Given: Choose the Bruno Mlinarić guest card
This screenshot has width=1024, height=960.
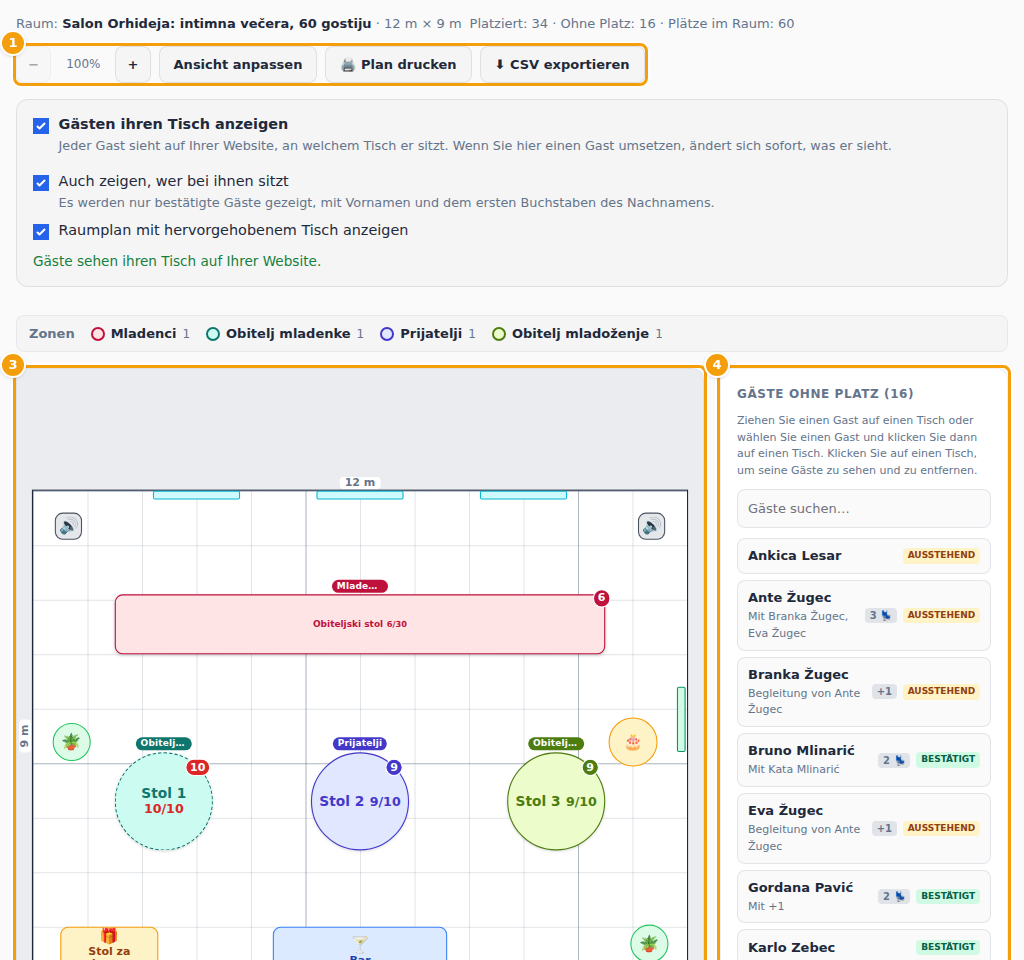Looking at the screenshot, I should 863,760.
